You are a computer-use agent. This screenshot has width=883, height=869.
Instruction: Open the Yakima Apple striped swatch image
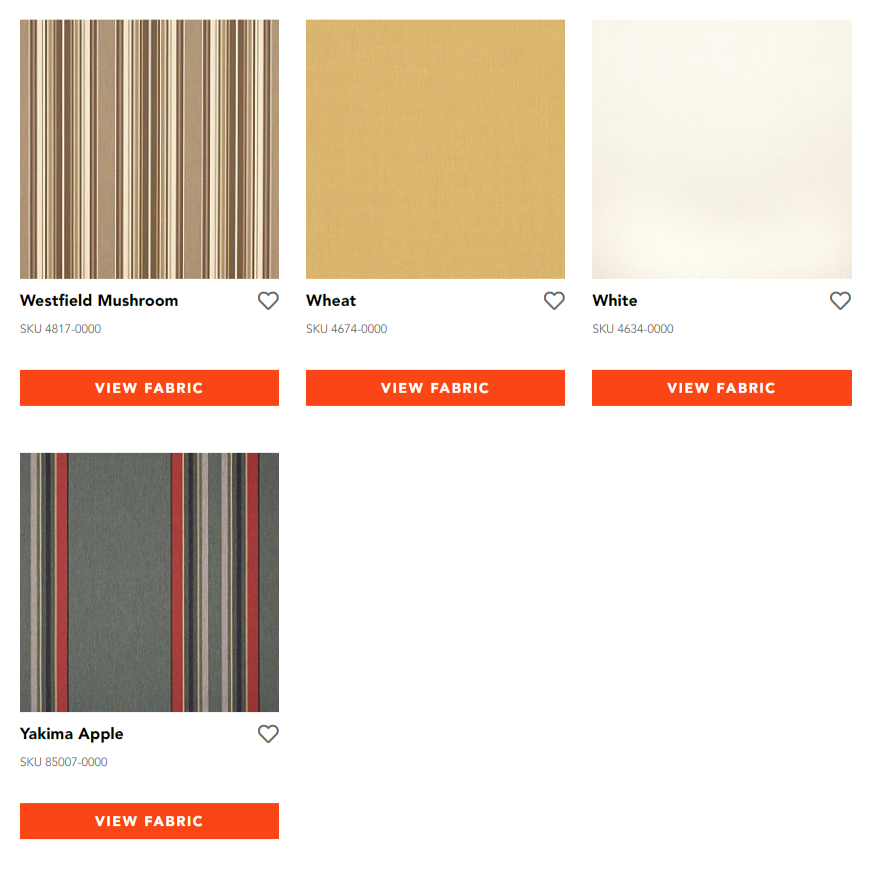[x=149, y=582]
